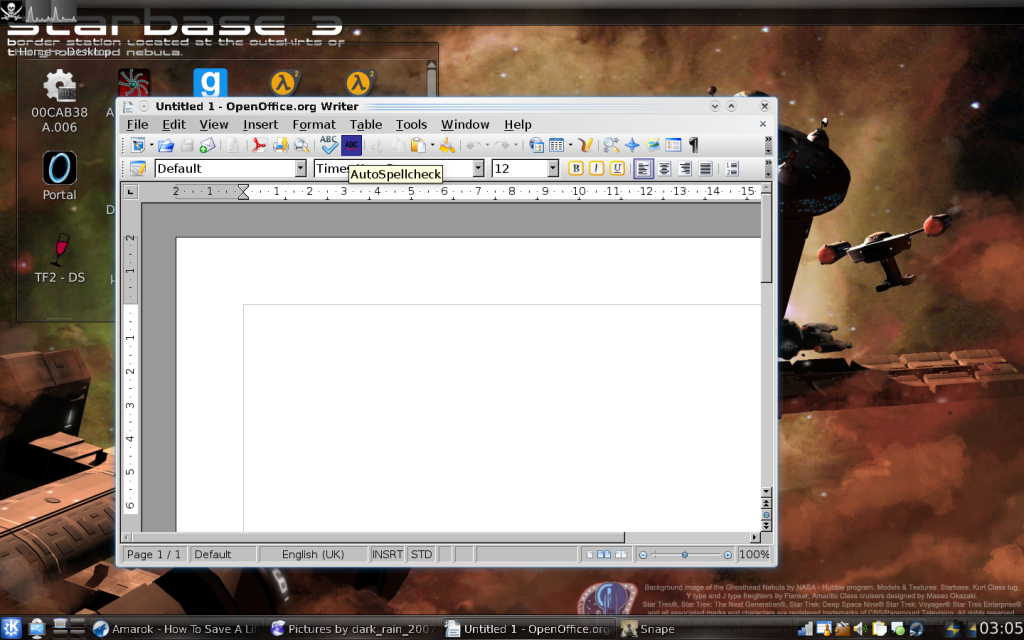Click the zoom slider handle in status bar

coord(684,554)
